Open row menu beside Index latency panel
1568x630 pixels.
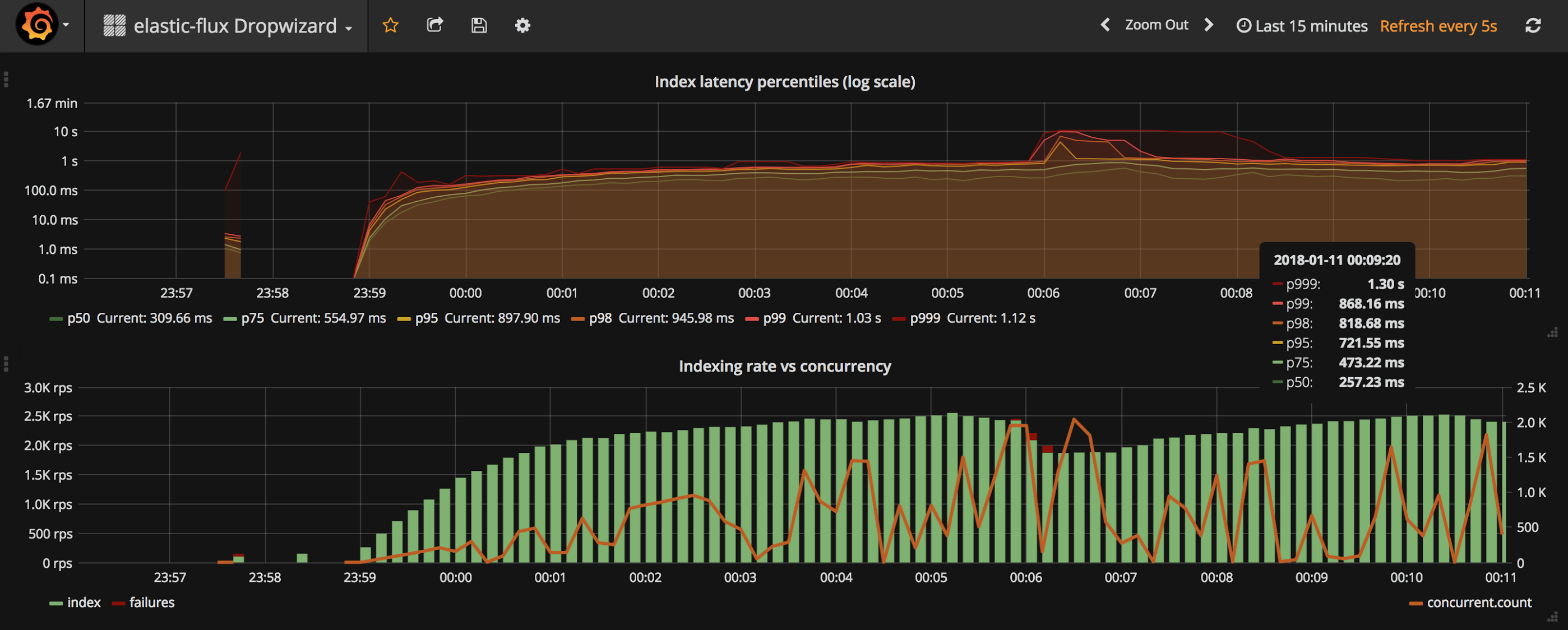[6, 80]
